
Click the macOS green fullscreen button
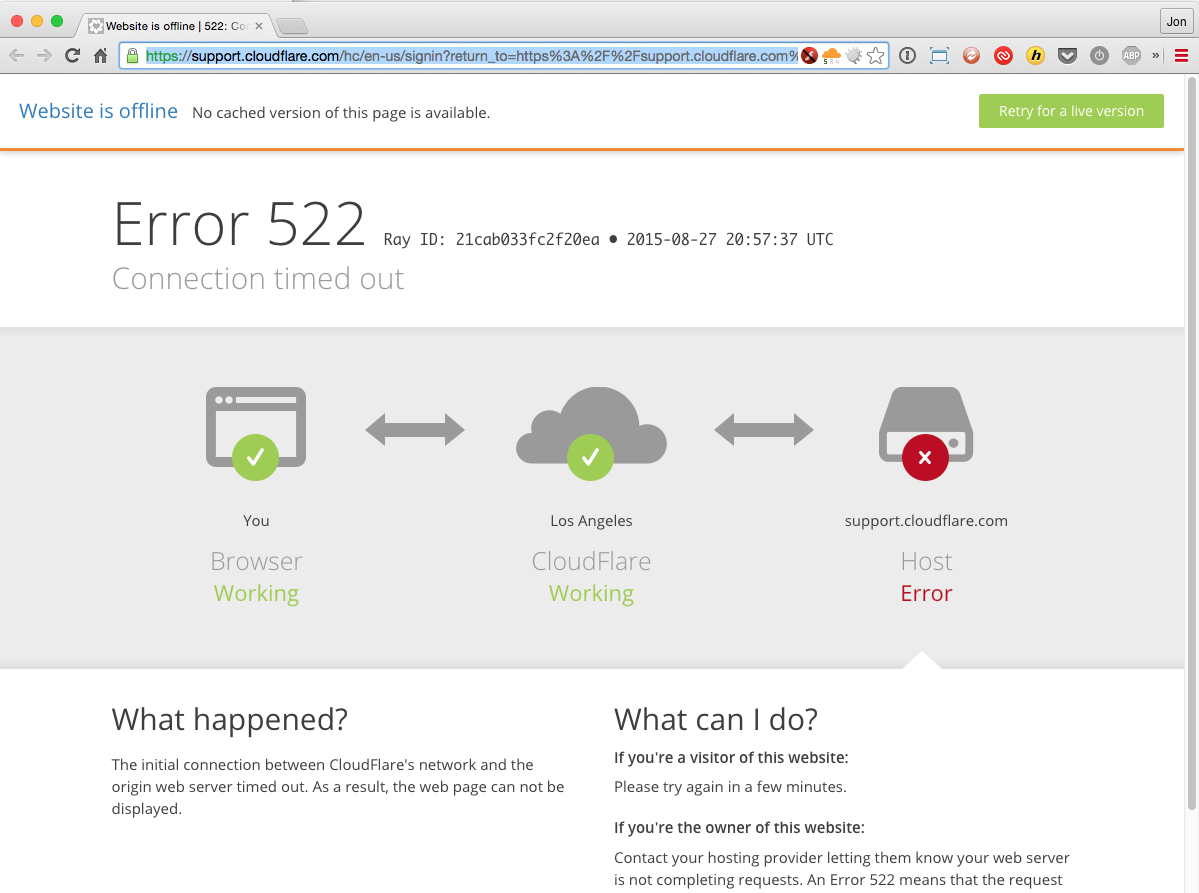pos(57,21)
